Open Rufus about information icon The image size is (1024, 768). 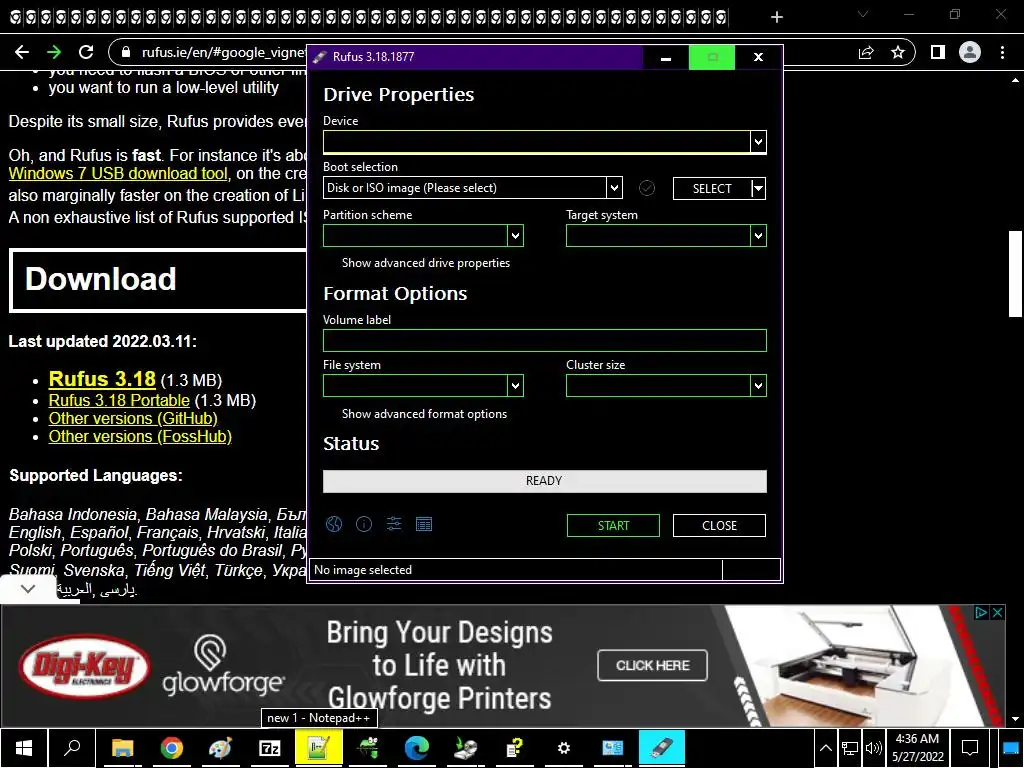click(x=364, y=524)
